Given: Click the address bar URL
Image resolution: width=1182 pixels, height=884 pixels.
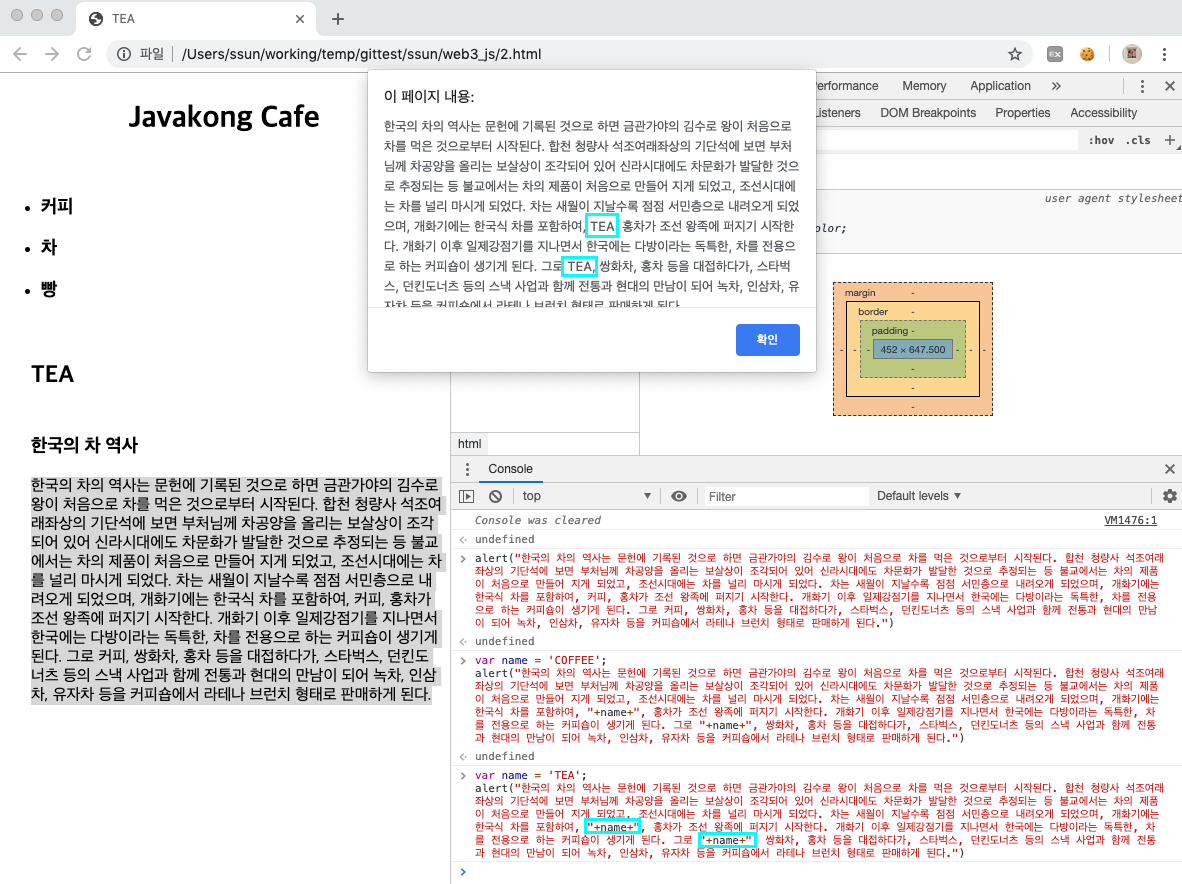Looking at the screenshot, I should coord(362,54).
